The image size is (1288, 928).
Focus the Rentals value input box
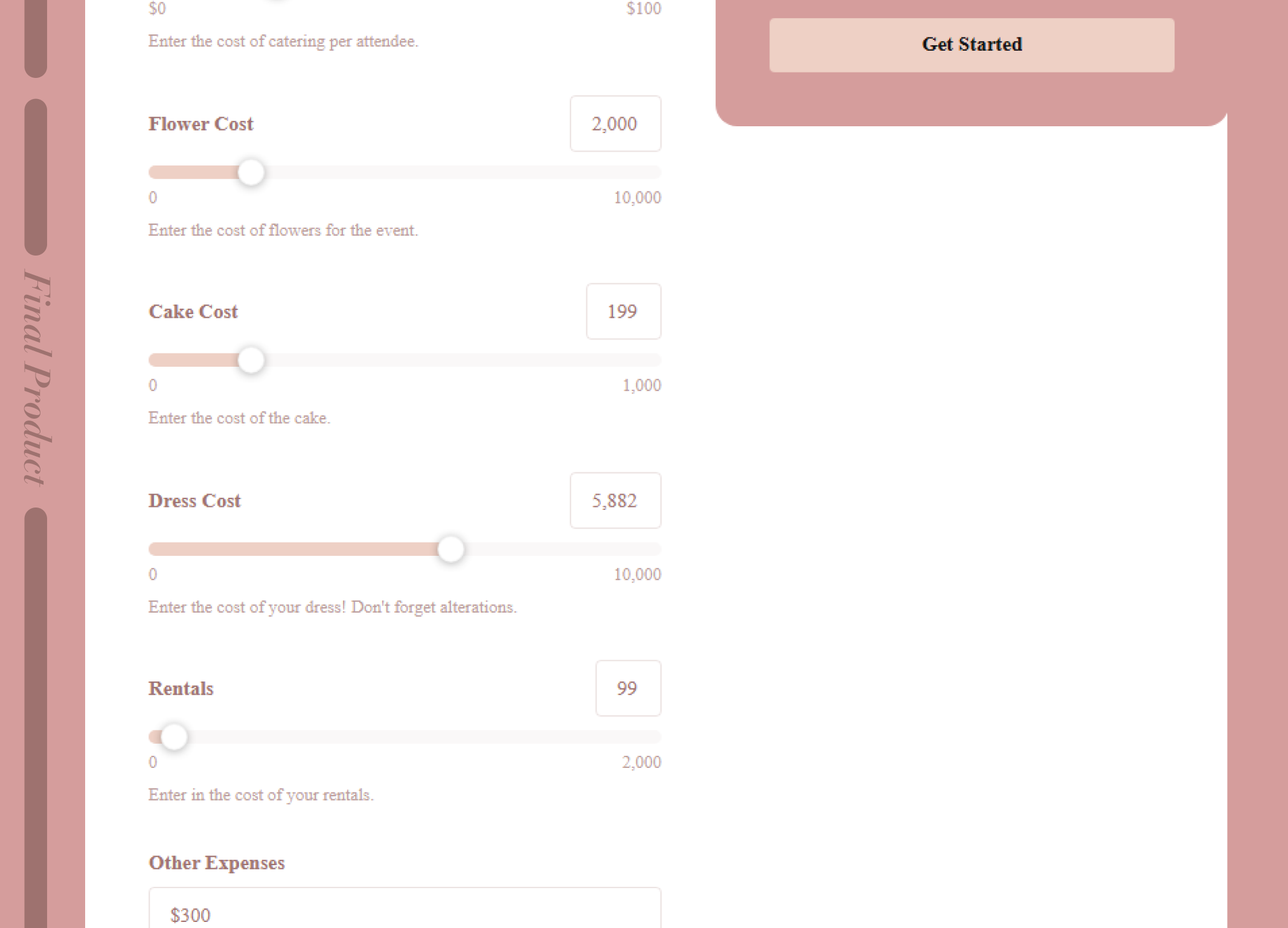(627, 689)
